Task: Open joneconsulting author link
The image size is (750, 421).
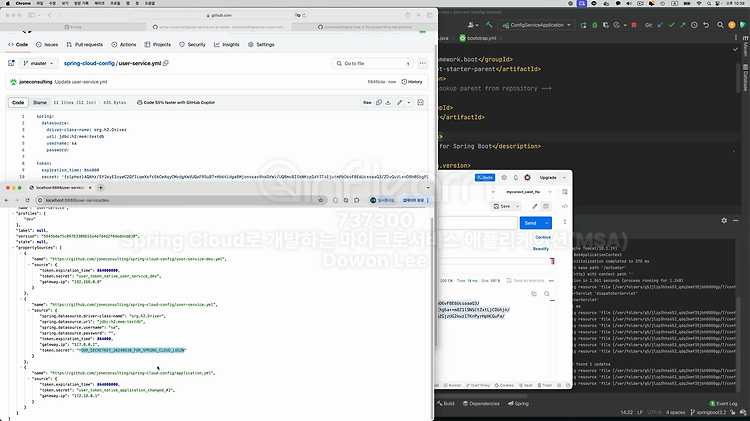Action: (35, 82)
